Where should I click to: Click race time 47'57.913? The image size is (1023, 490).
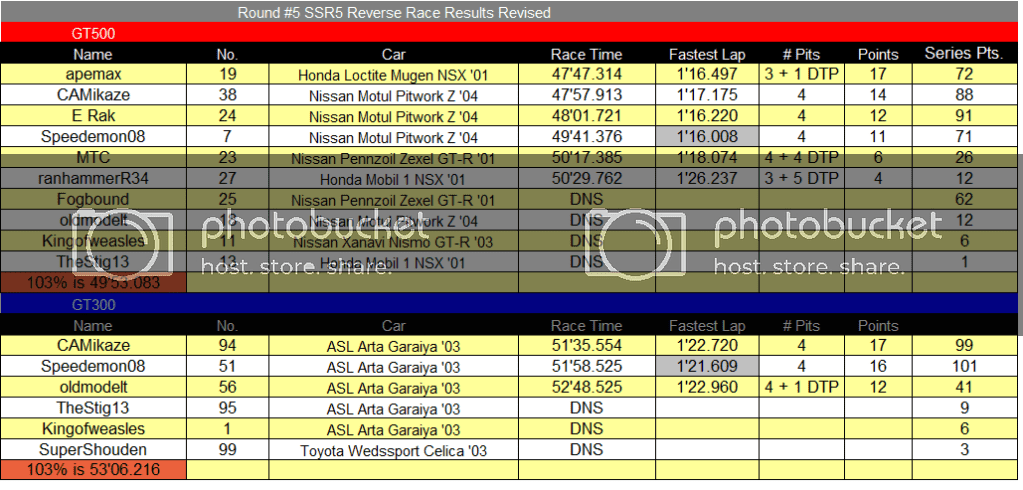point(587,95)
